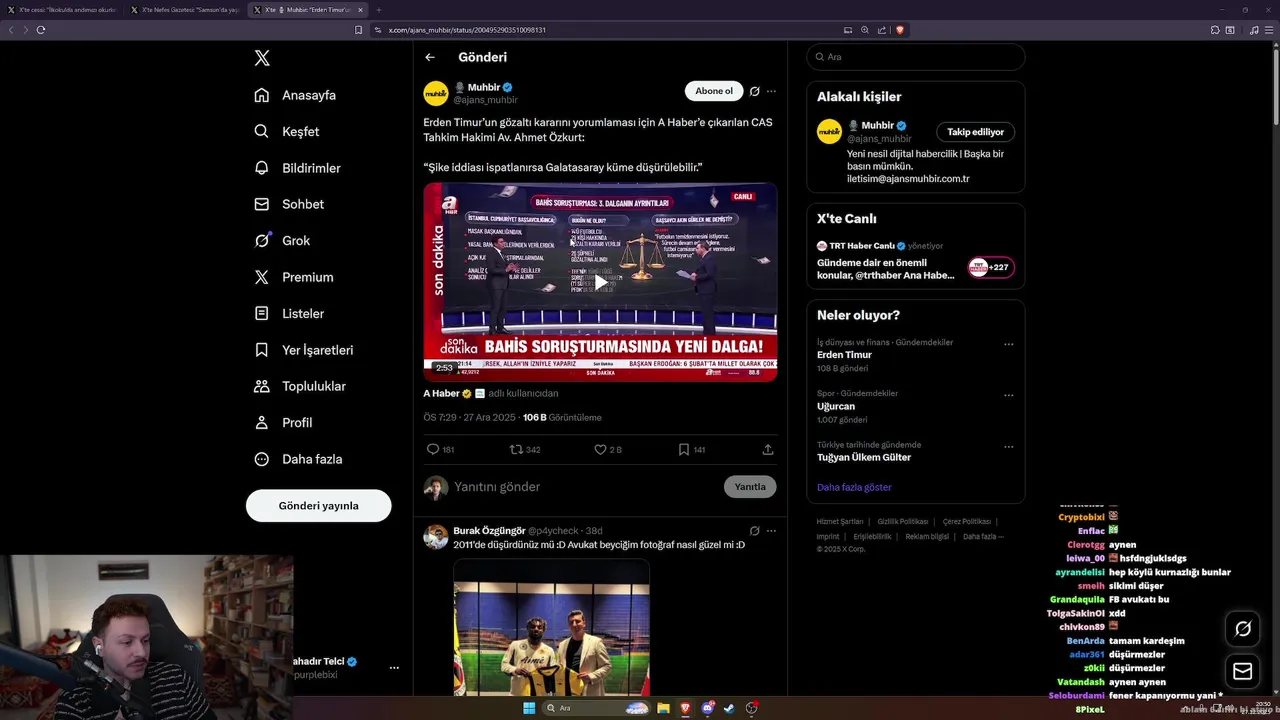Open Tuğyan Ülkem Gülter trend
The height and width of the screenshot is (720, 1280).
864,457
